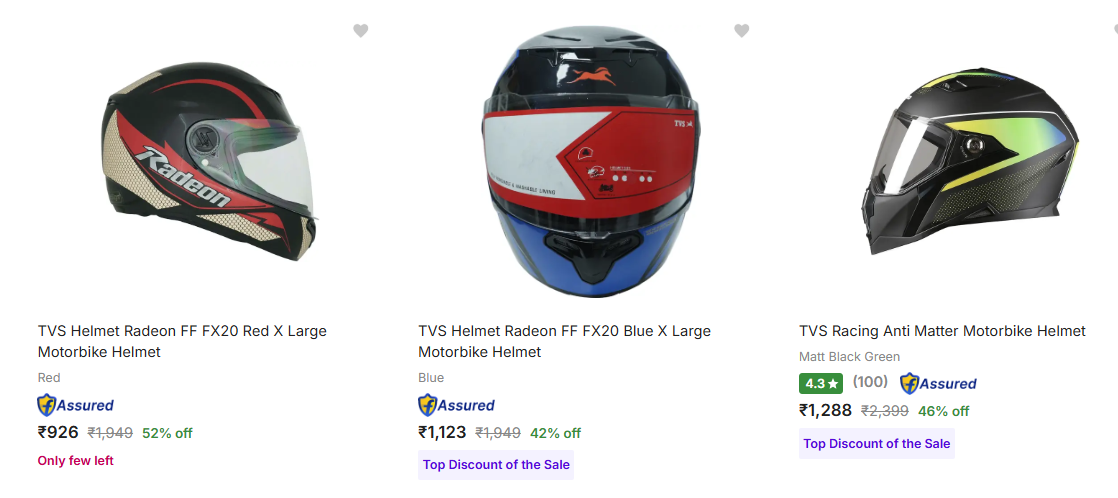Click the 4.3 star rating badge
This screenshot has width=1118, height=498.
pyautogui.click(x=820, y=383)
